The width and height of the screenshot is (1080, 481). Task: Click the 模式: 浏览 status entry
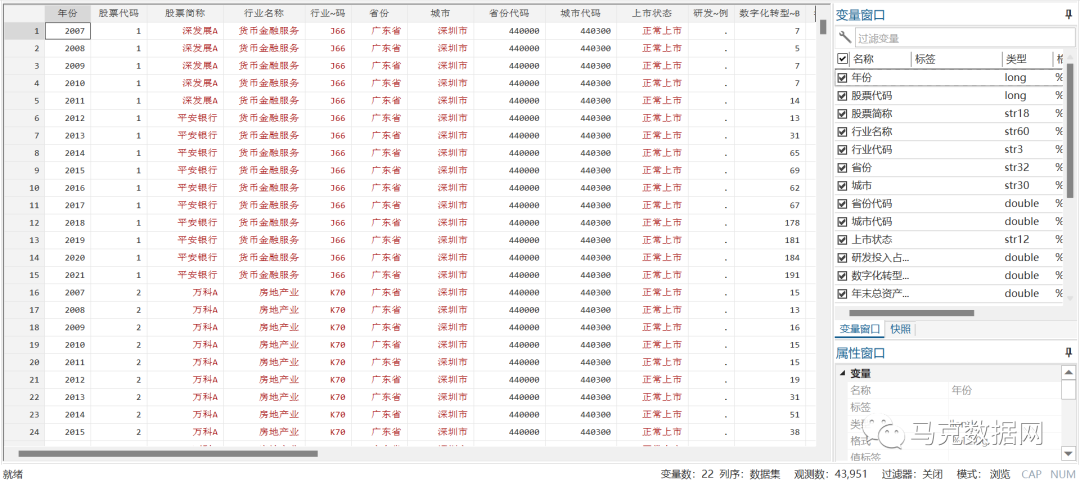point(984,474)
